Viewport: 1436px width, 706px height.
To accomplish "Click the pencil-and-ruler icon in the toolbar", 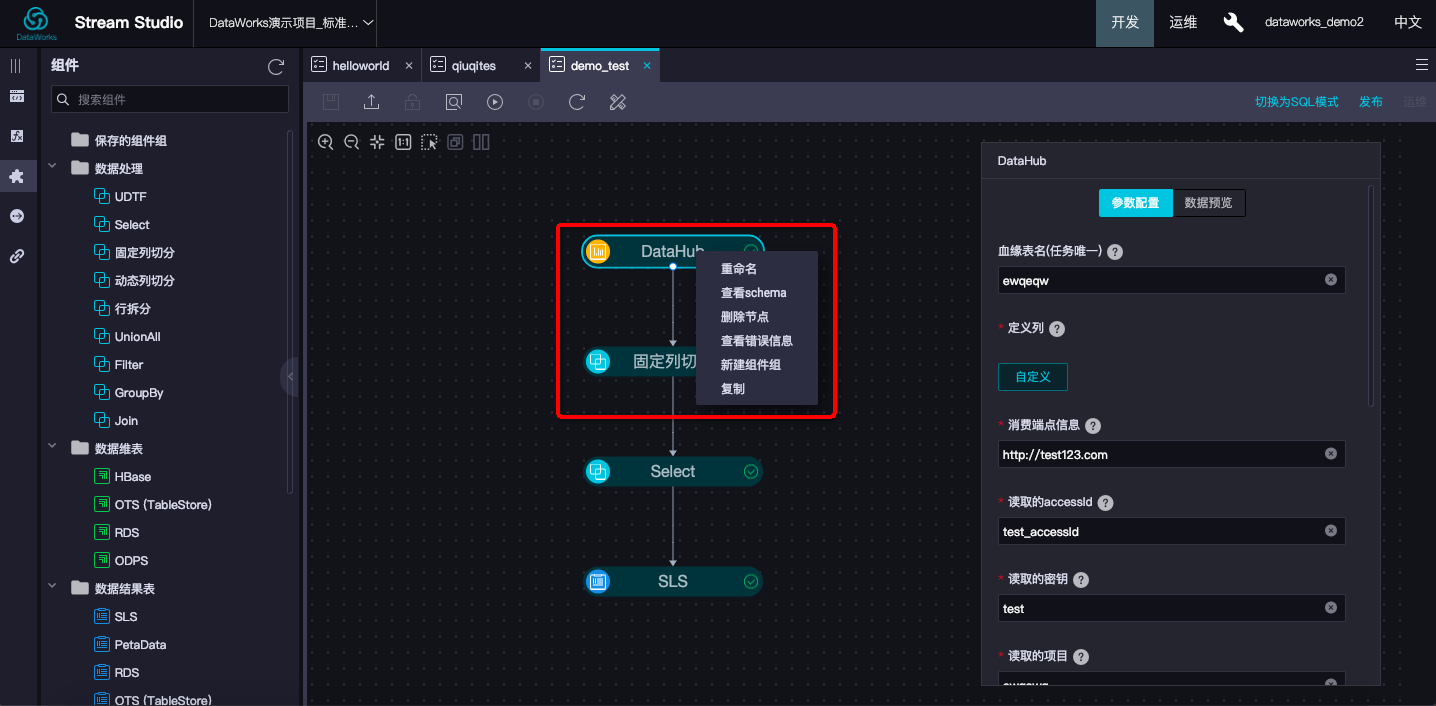I will 618,102.
